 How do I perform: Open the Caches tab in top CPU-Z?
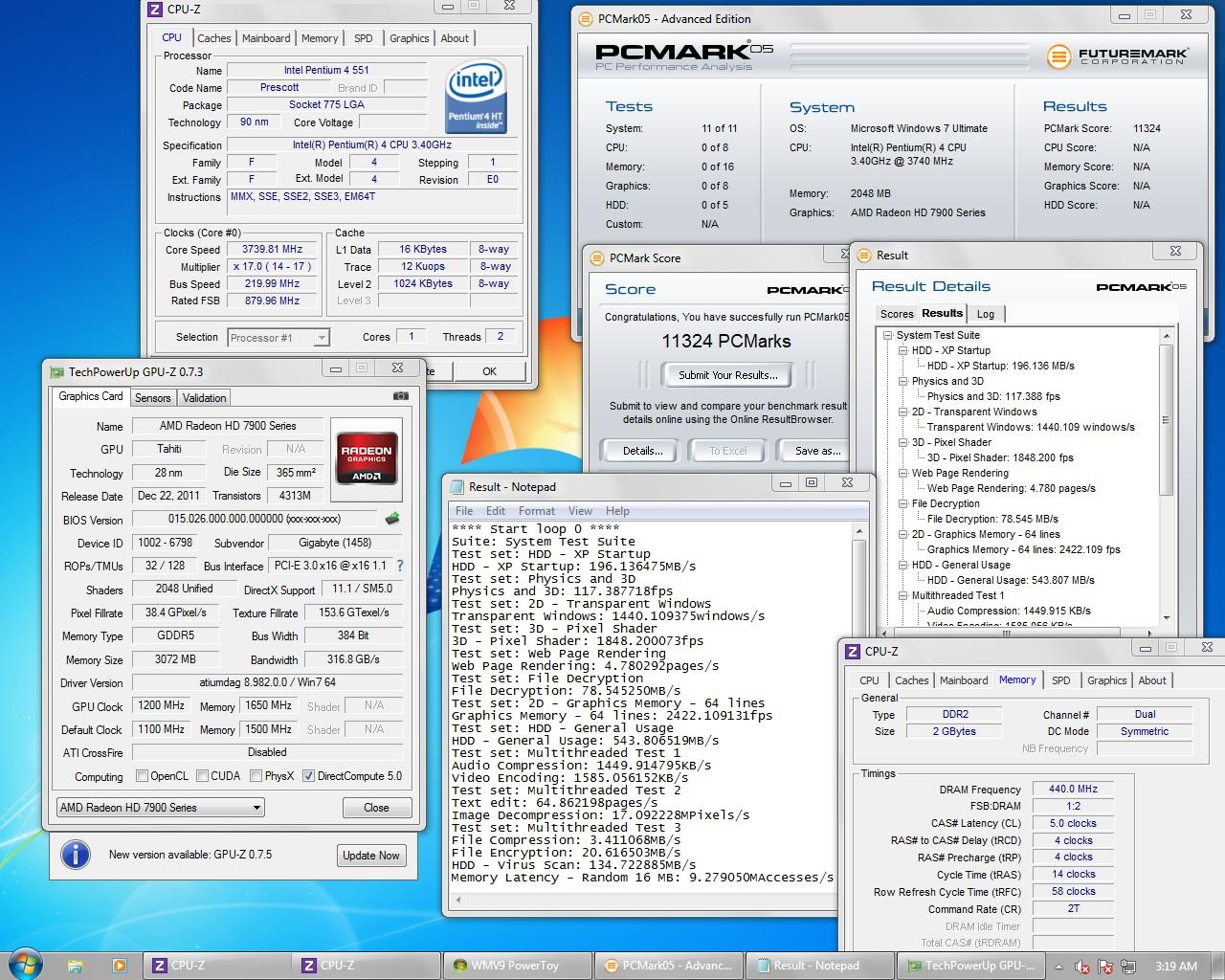point(214,38)
